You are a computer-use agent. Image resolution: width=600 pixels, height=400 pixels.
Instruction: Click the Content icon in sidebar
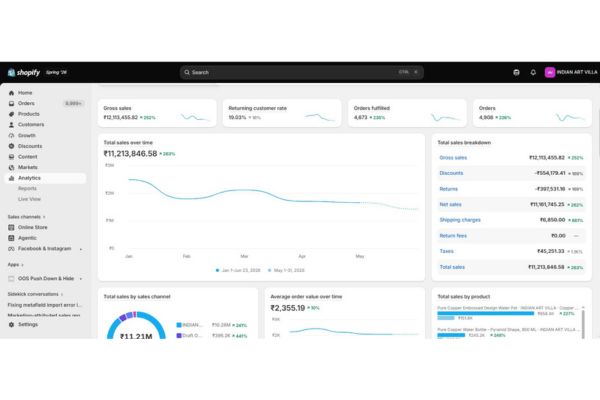11,157
